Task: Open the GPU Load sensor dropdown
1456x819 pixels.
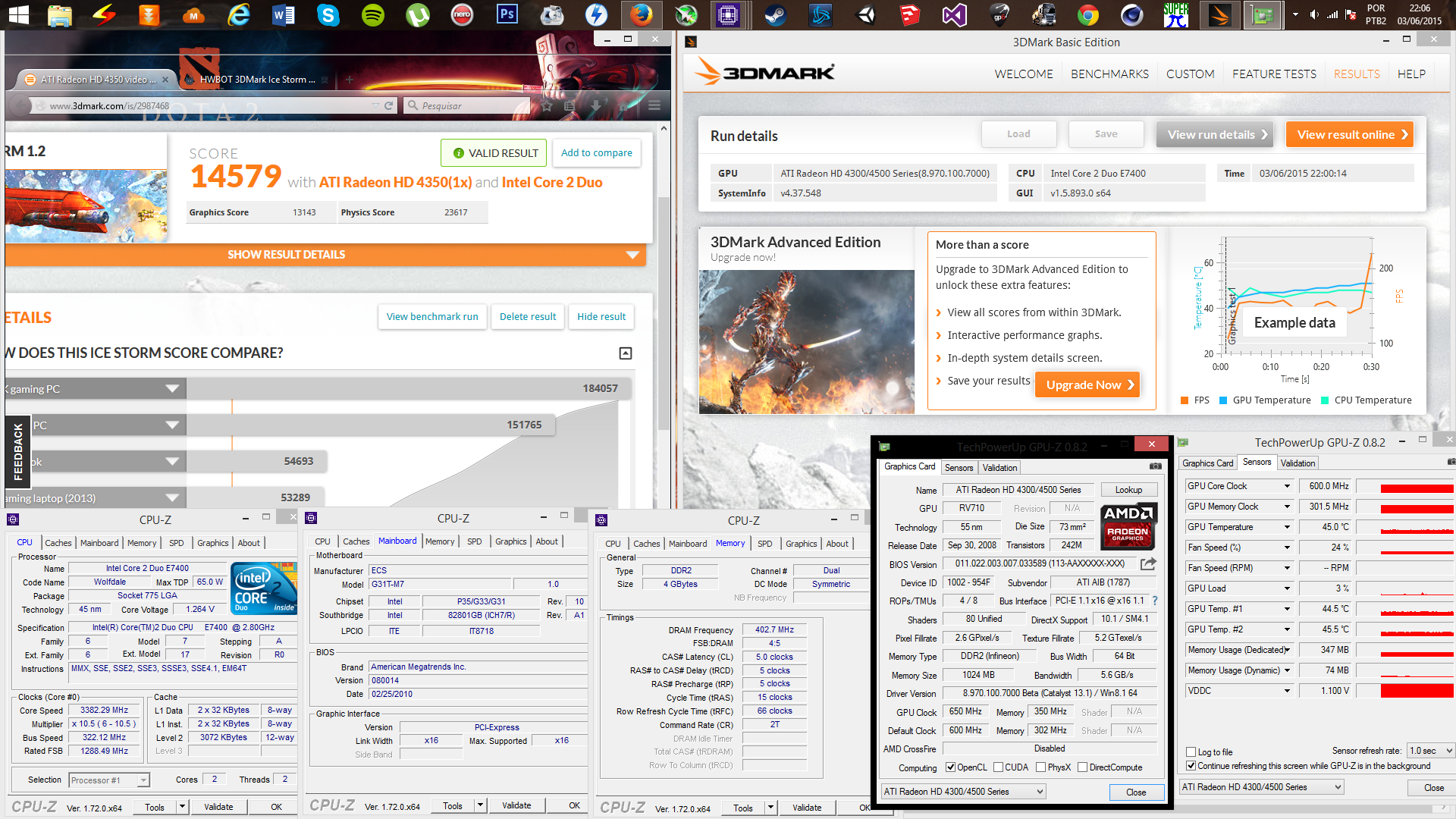Action: coord(1286,588)
